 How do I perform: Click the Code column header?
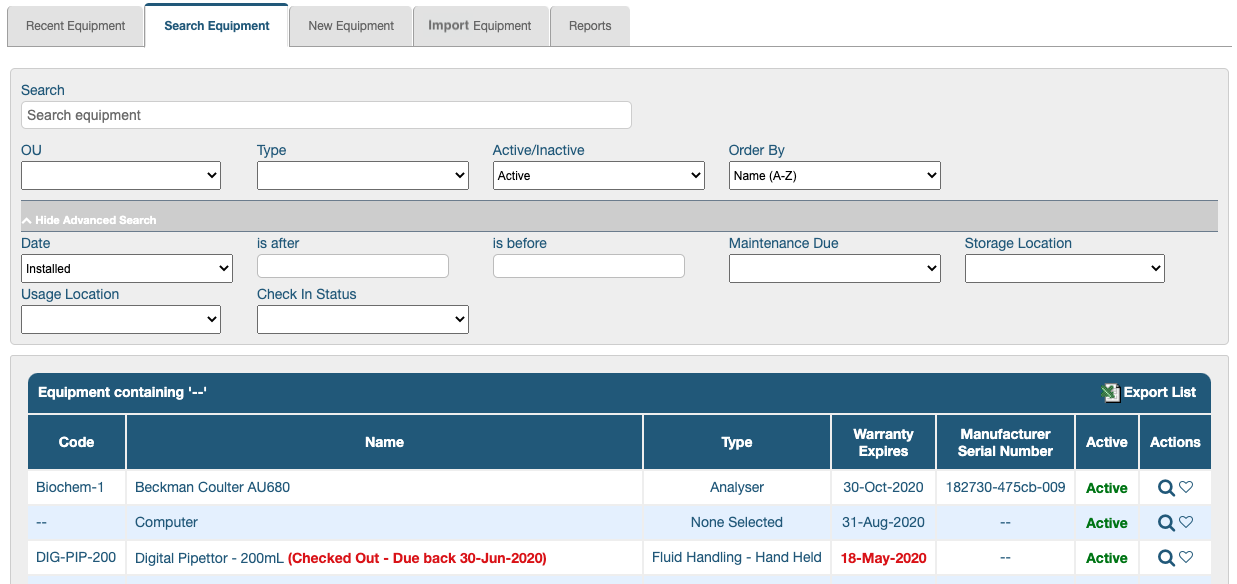pyautogui.click(x=77, y=442)
